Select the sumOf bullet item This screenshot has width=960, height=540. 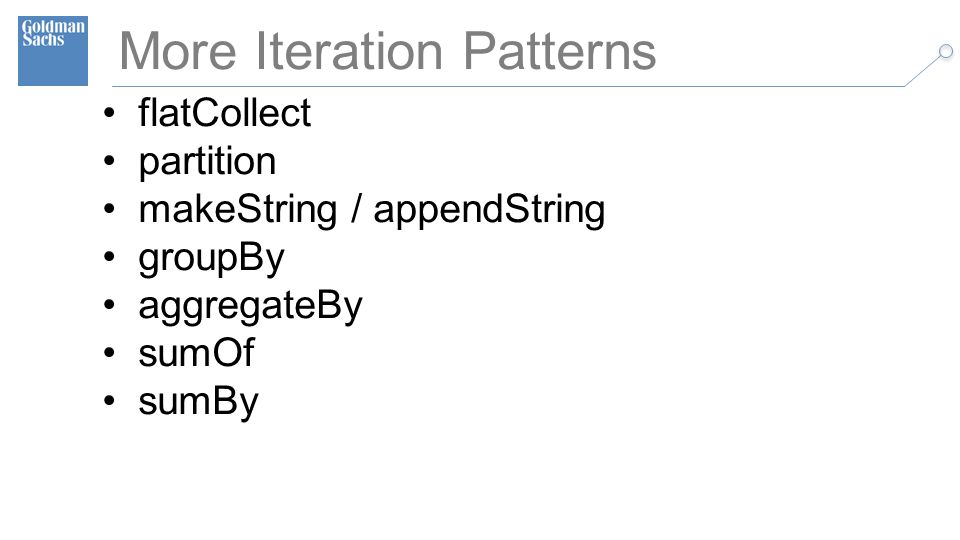tap(196, 353)
